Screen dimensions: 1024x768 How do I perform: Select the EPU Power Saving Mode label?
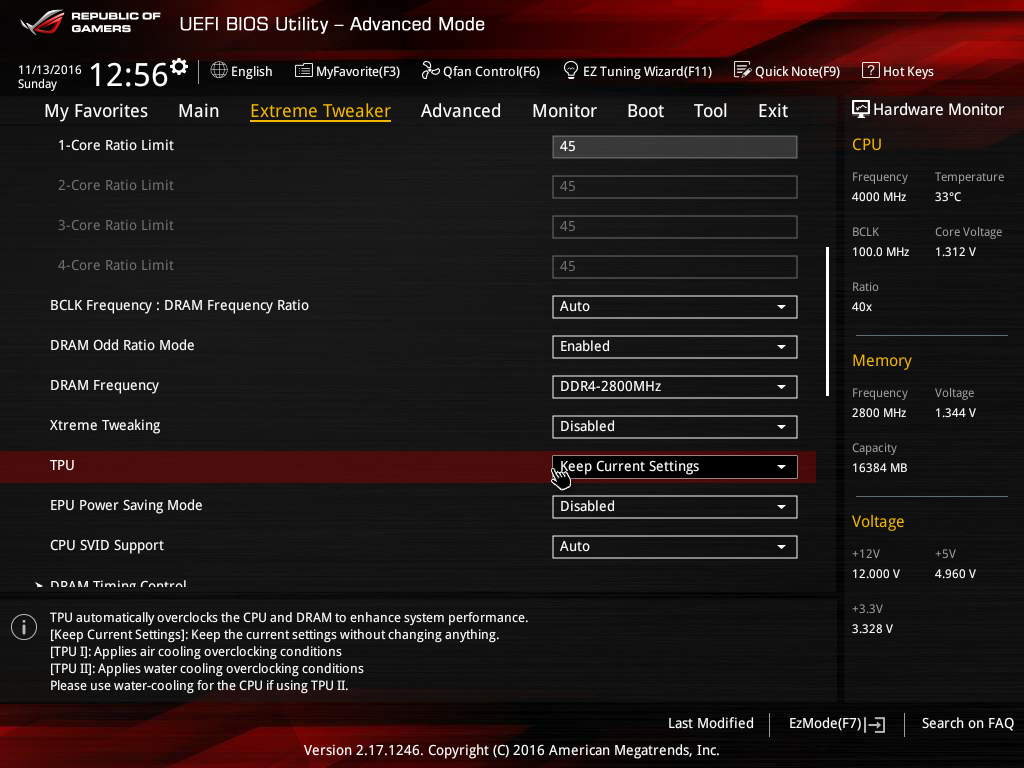point(126,505)
